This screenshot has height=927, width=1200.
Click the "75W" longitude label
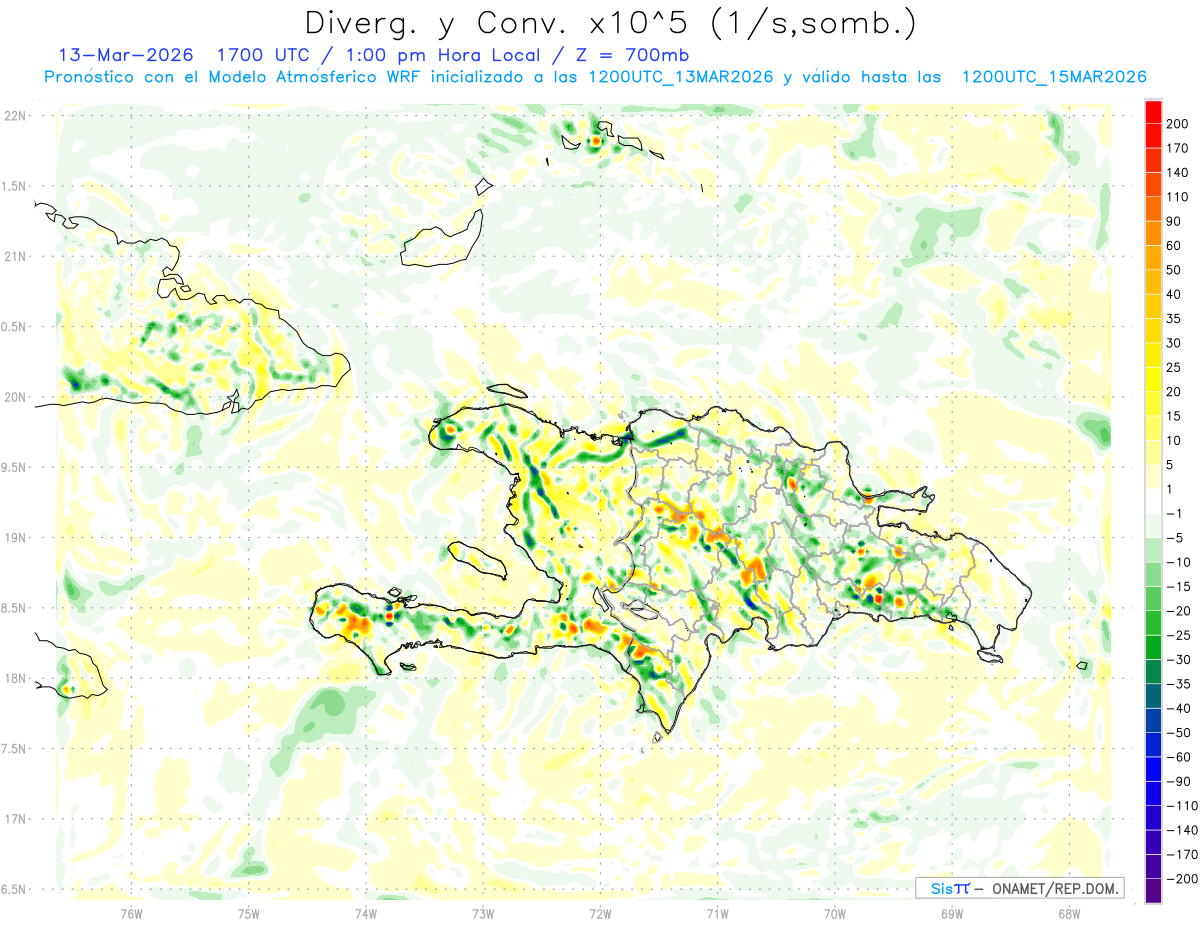tap(249, 913)
